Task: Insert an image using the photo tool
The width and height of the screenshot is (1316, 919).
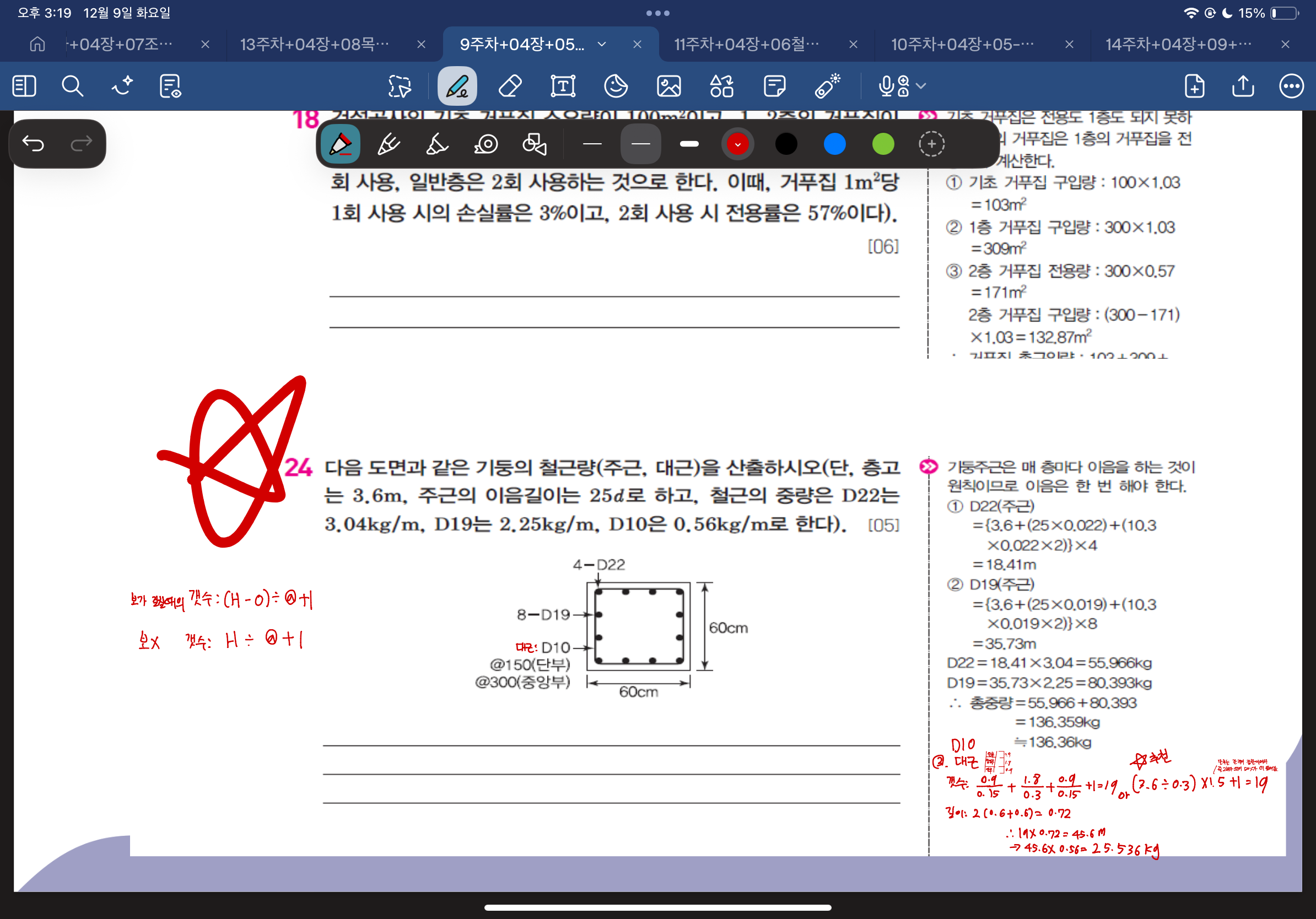Action: 668,87
